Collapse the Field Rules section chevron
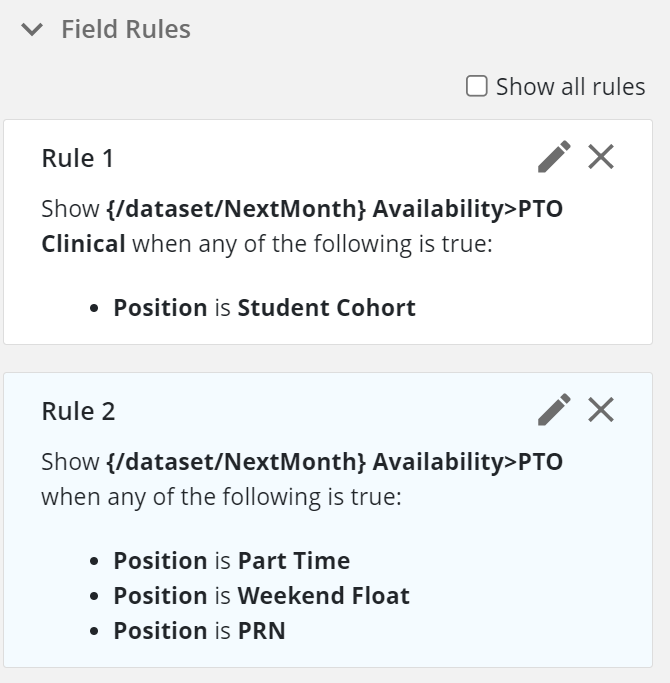The width and height of the screenshot is (670, 683). click(x=32, y=30)
